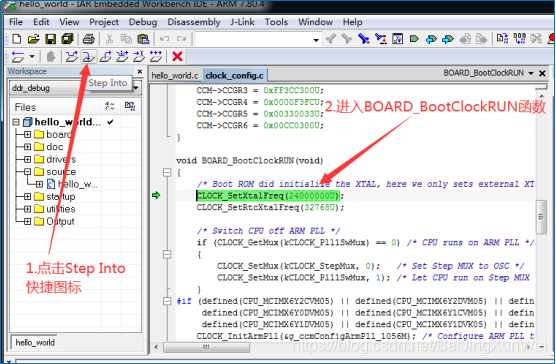Save the current file with floppy icon
Viewport: 556px width, 364px height.
pos(51,39)
